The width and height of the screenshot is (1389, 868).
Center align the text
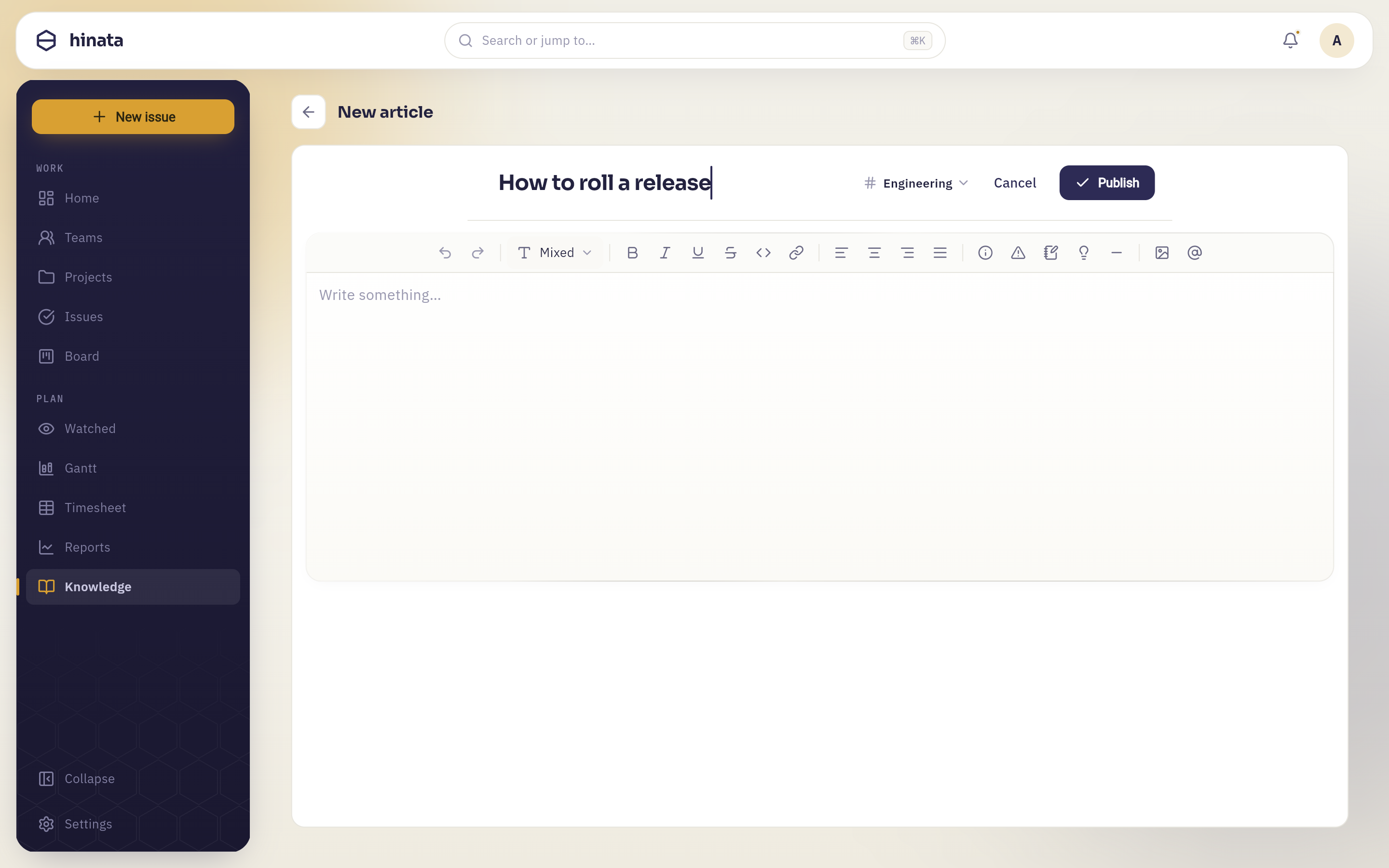click(874, 253)
